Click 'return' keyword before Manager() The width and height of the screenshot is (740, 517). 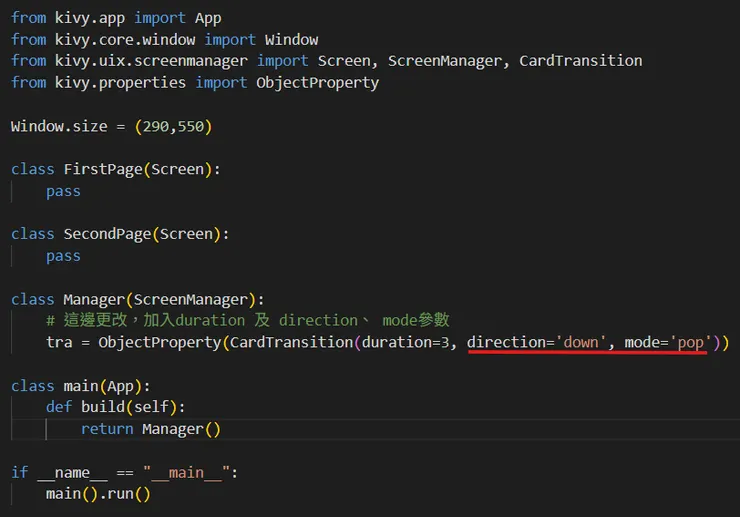[x=107, y=429]
